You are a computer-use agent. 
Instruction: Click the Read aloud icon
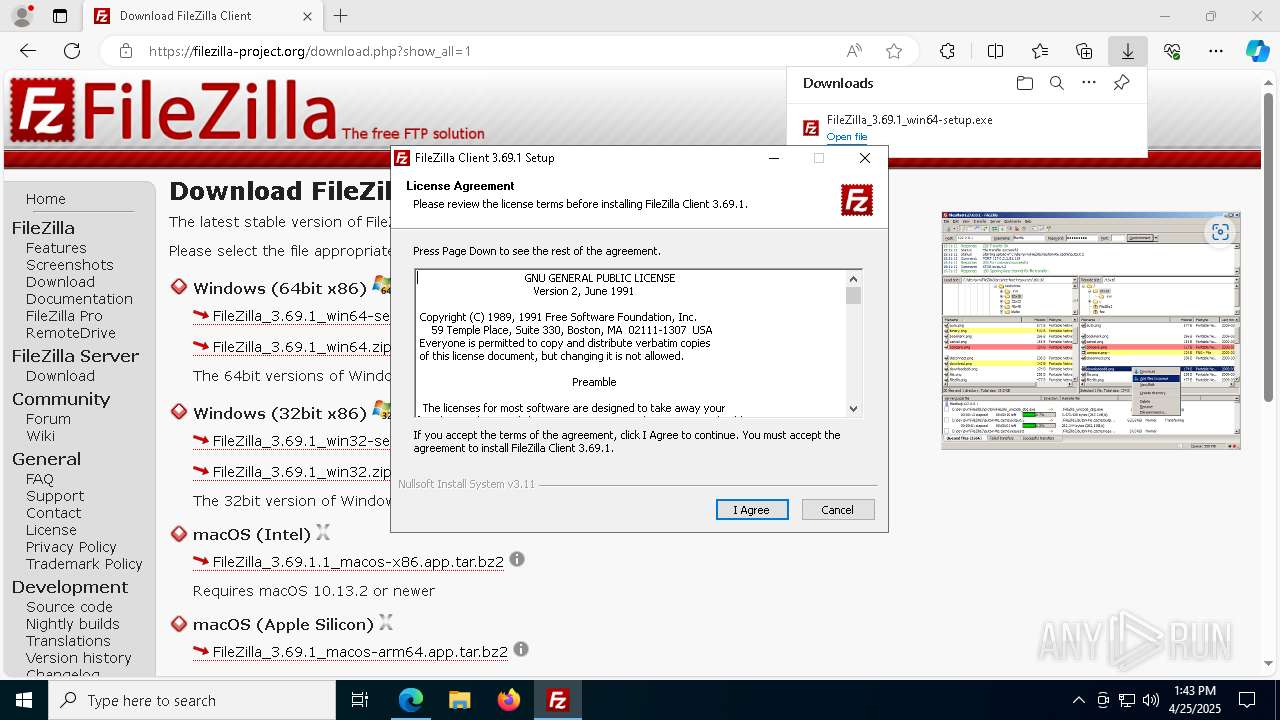[x=854, y=51]
